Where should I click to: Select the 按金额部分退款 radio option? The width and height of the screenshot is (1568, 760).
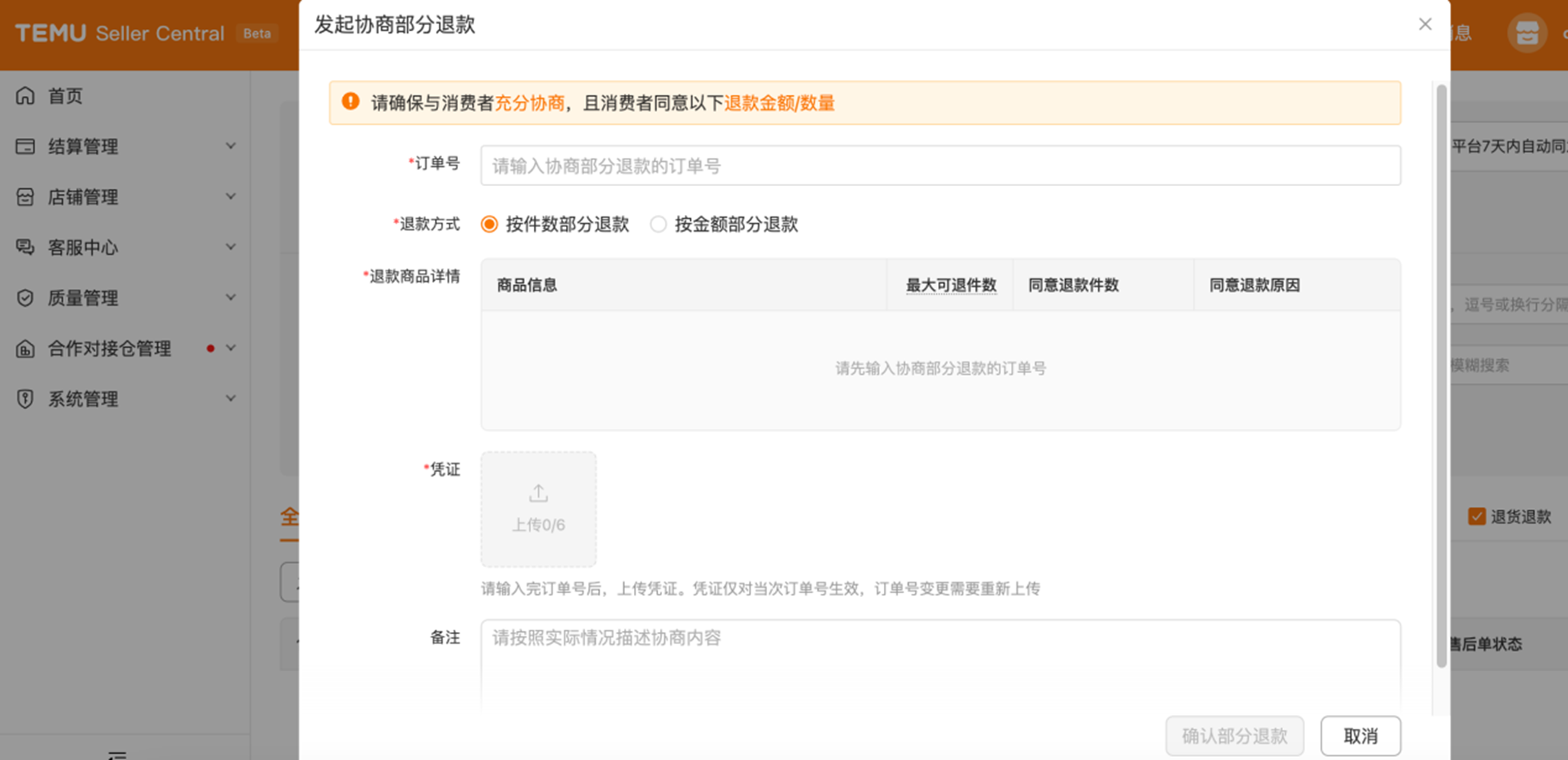[658, 224]
